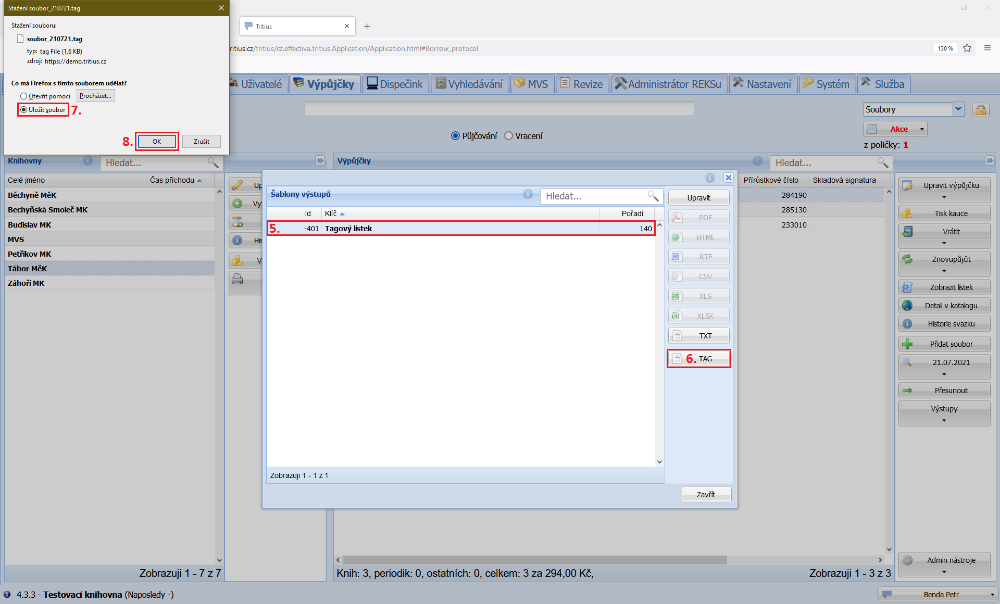Image resolution: width=1000 pixels, height=604 pixels.
Task: Click the Detail v katalogu globe button
Action: click(945, 305)
